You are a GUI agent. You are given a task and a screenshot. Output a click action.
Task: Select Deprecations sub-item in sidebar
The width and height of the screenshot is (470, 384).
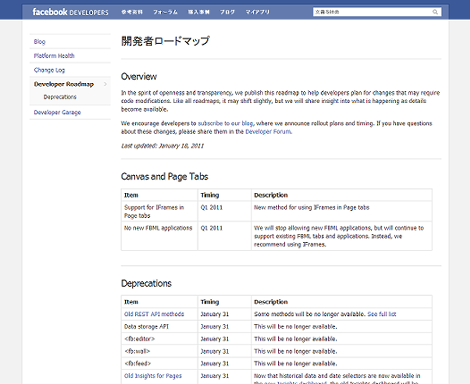tap(60, 97)
